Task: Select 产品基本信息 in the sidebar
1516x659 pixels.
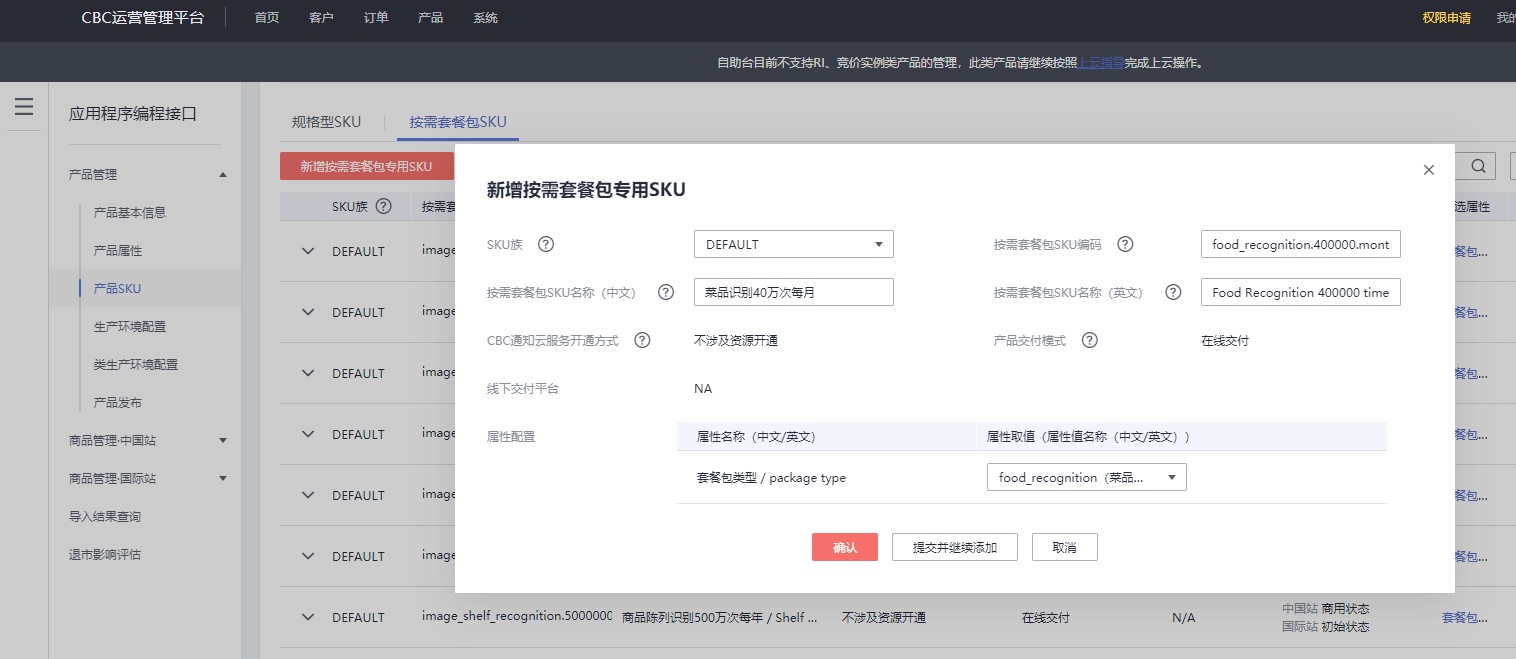Action: click(129, 212)
